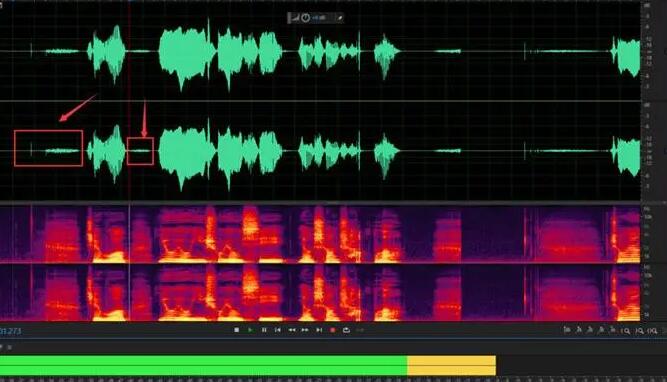Click first amplitude zoom icon in zoom panel
Viewport: 667px width, 382px height.
point(567,330)
